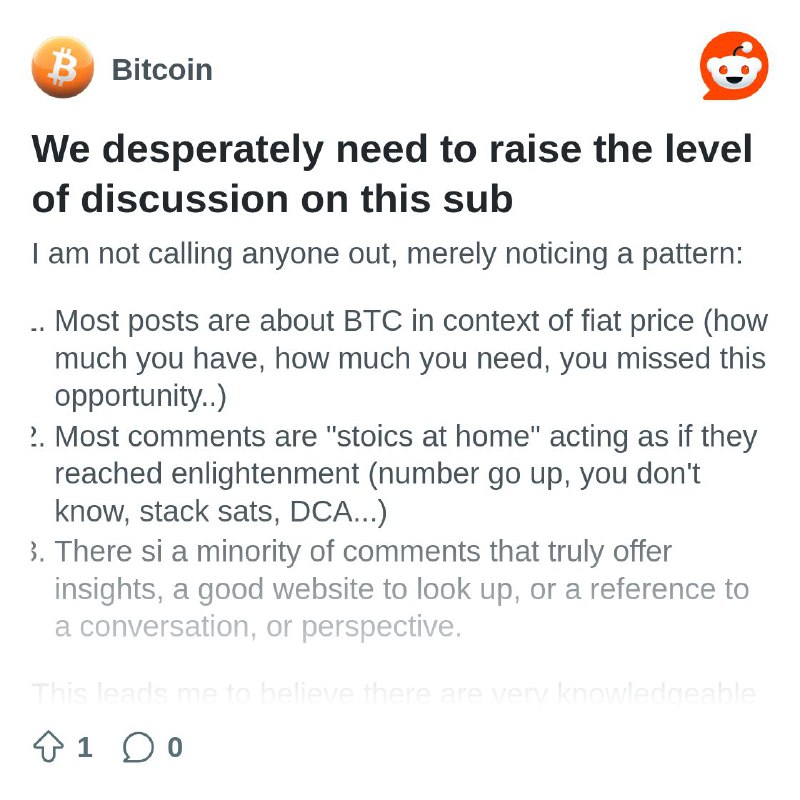
Task: Click the orange Bitcoin subreddit avatar
Action: (x=63, y=67)
